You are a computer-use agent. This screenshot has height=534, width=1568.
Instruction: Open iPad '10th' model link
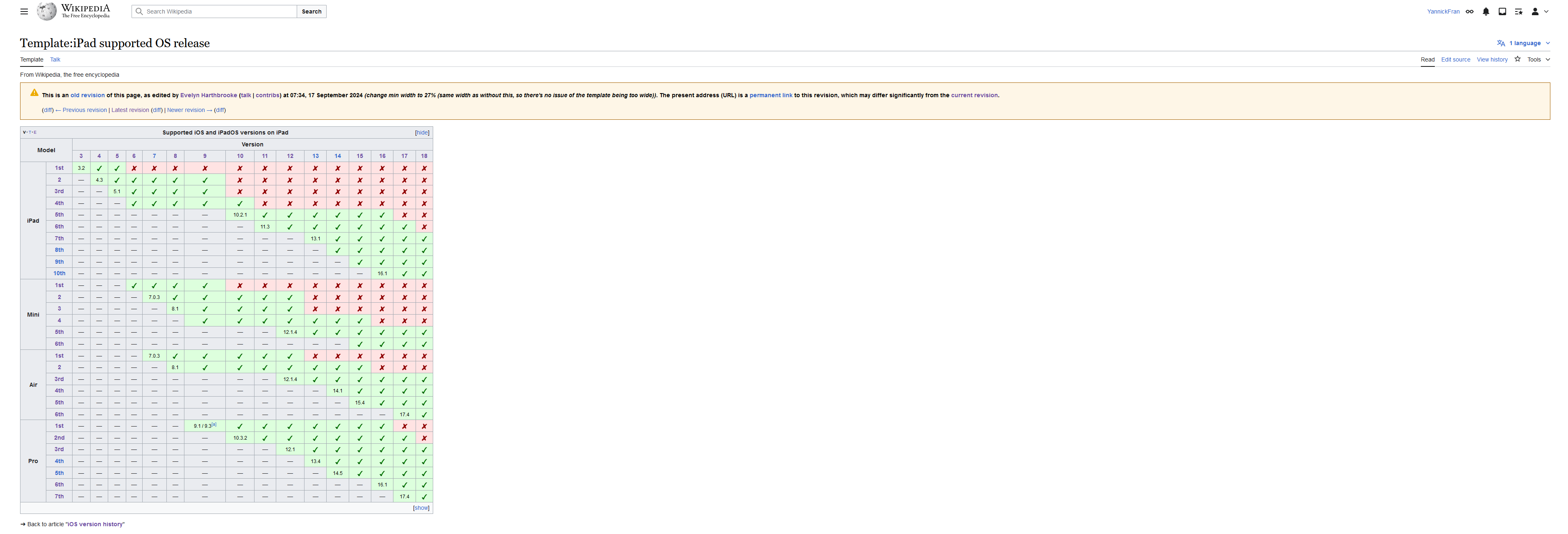tap(59, 274)
